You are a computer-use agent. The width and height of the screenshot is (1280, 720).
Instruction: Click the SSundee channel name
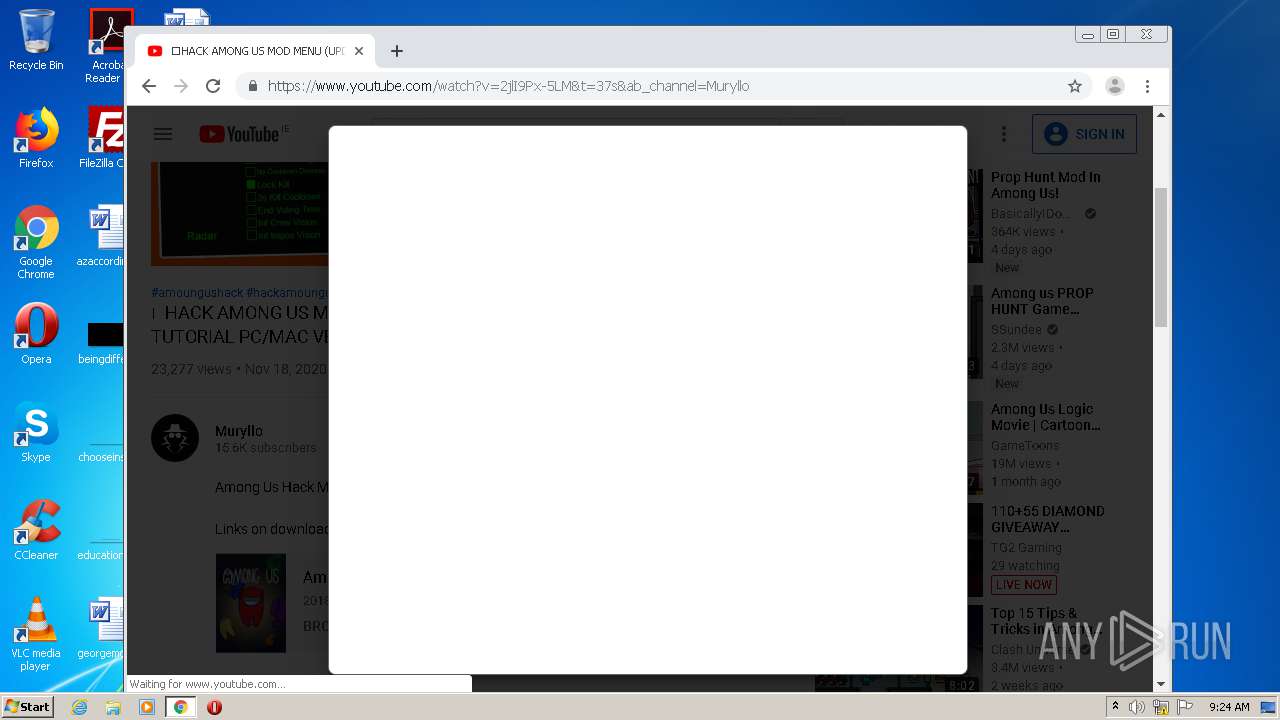click(1016, 330)
